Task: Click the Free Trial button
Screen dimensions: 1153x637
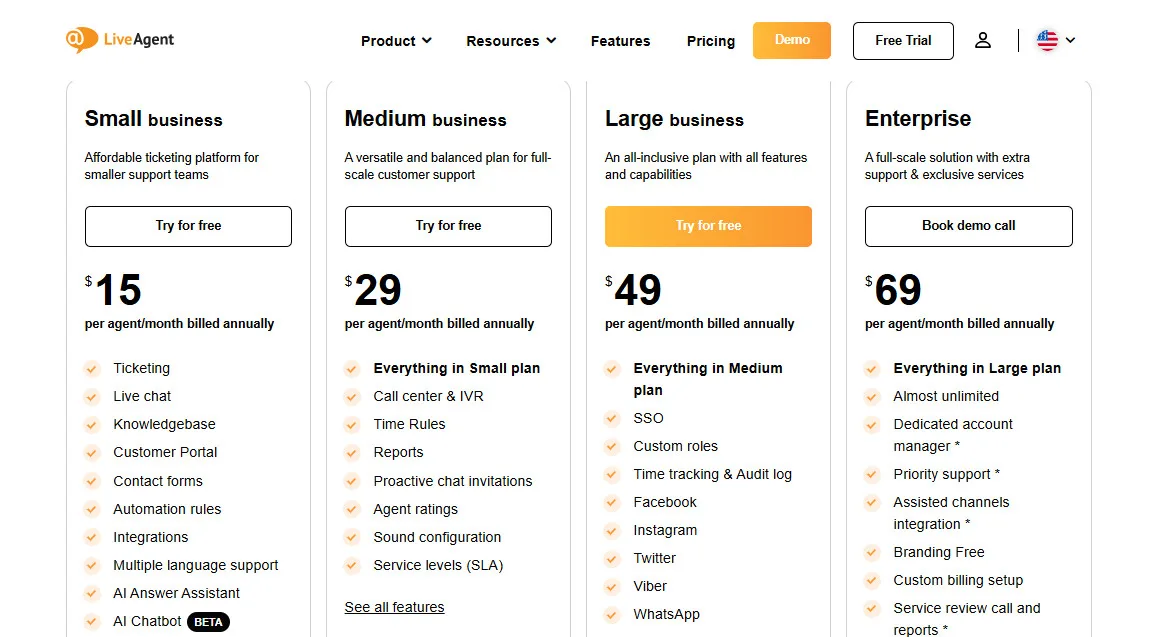Action: [x=902, y=40]
